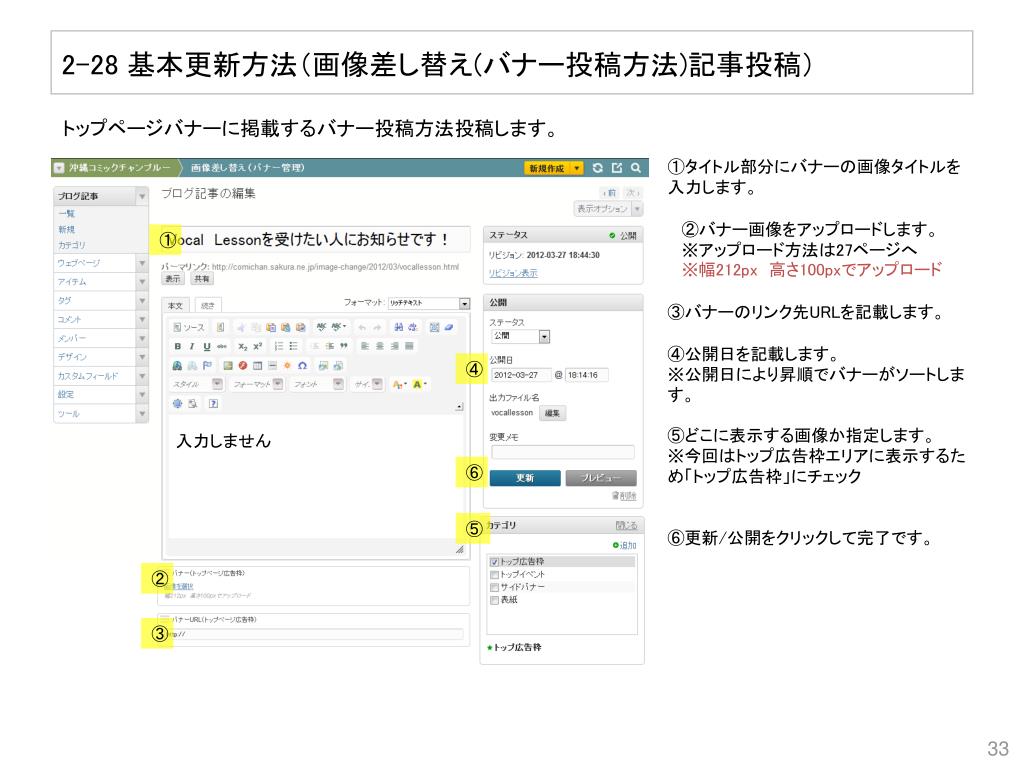The height and width of the screenshot is (768, 1024).
Task: Click the 編集 button next to vocallesson
Action: (552, 413)
